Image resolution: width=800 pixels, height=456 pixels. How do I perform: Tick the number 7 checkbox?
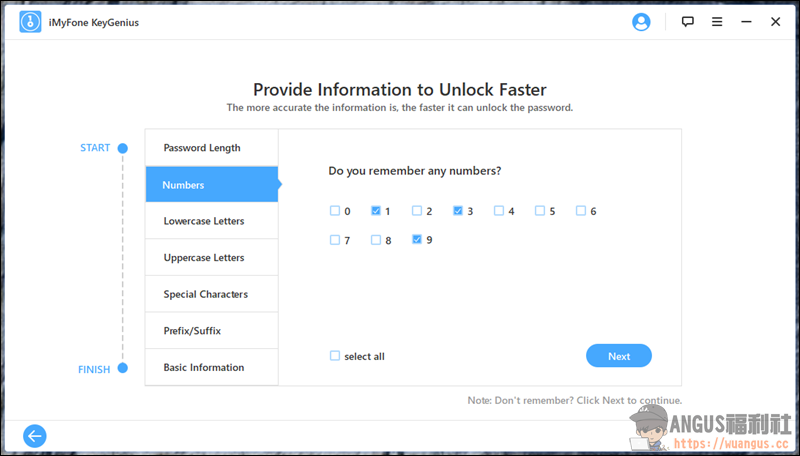pos(335,240)
